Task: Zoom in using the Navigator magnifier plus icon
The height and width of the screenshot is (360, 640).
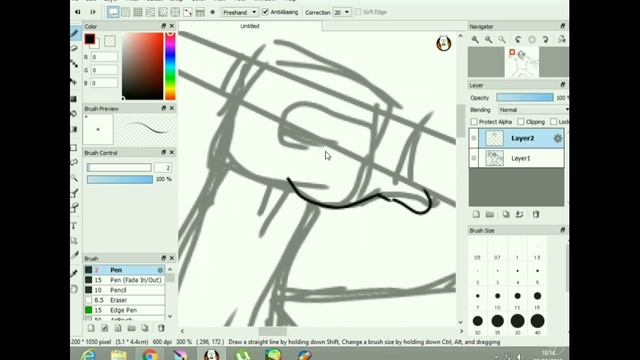Action: (475, 40)
